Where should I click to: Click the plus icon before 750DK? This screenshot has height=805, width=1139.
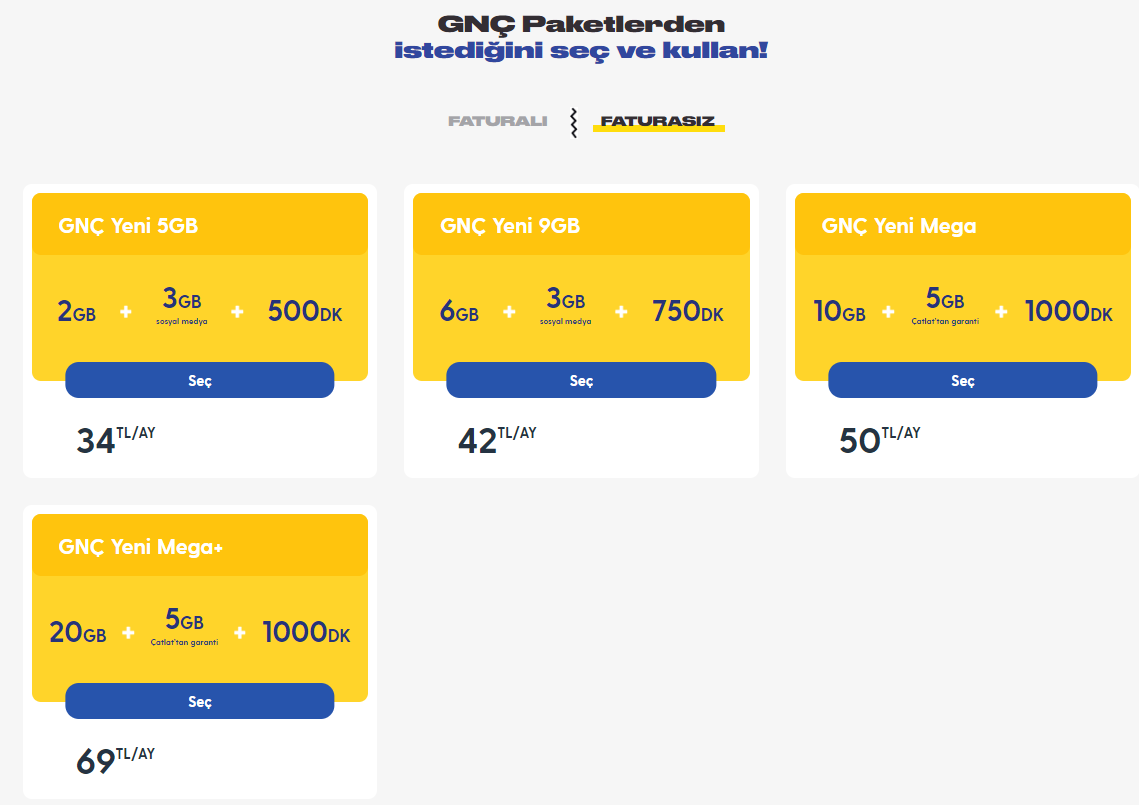coord(621,312)
